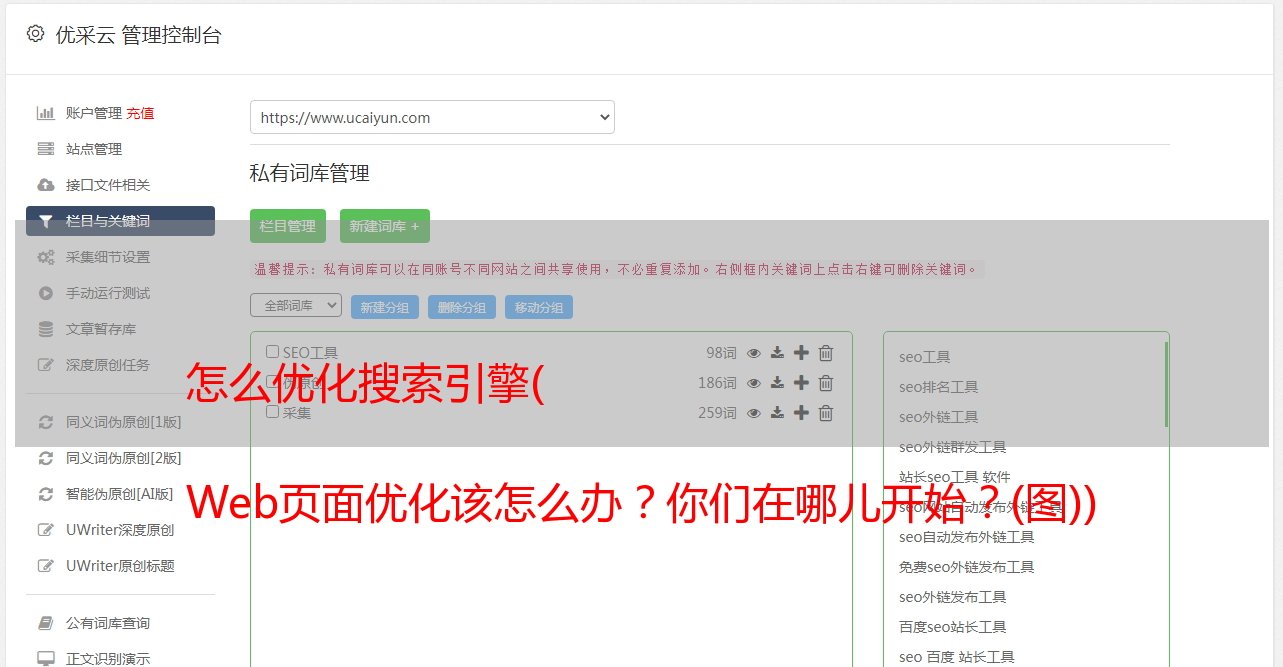The image size is (1283, 667).
Task: Click the plus icon on the 采集 row
Action: pyautogui.click(x=801, y=413)
